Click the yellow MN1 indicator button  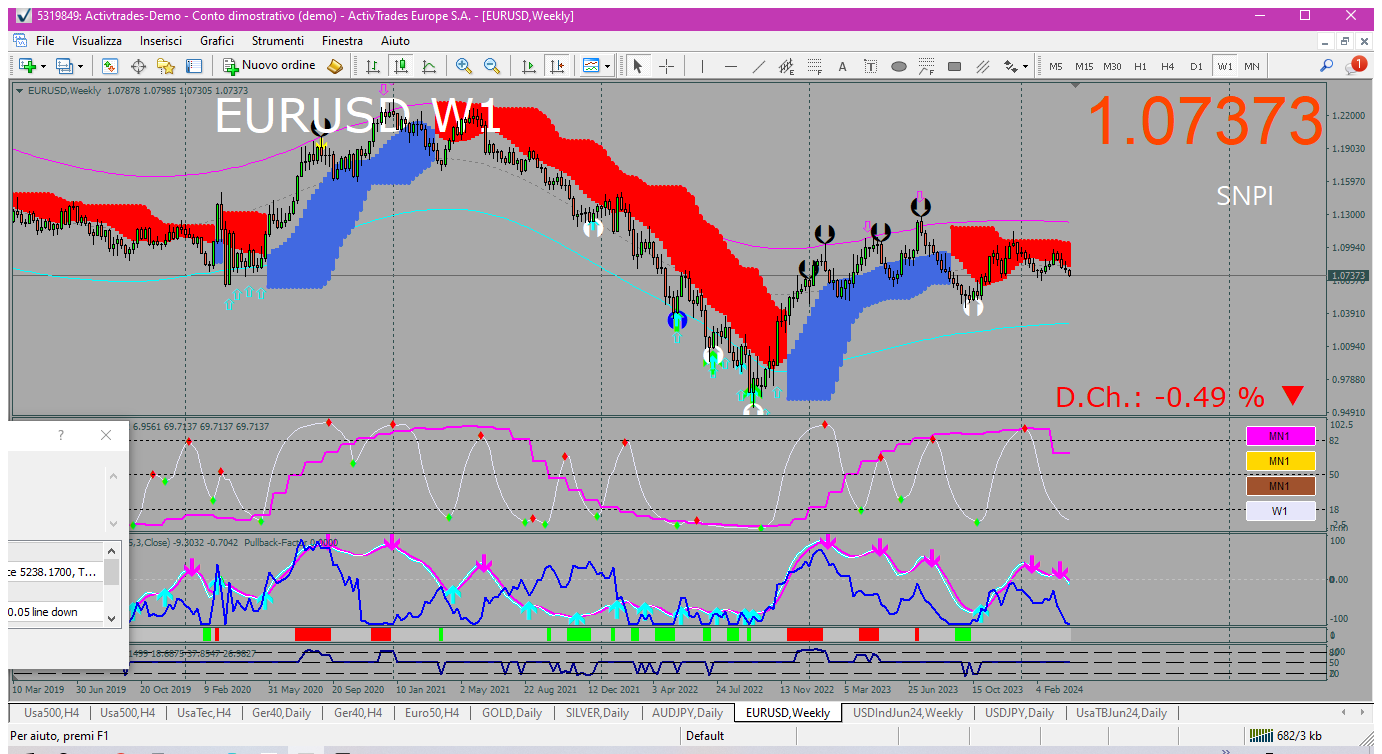coord(1280,461)
